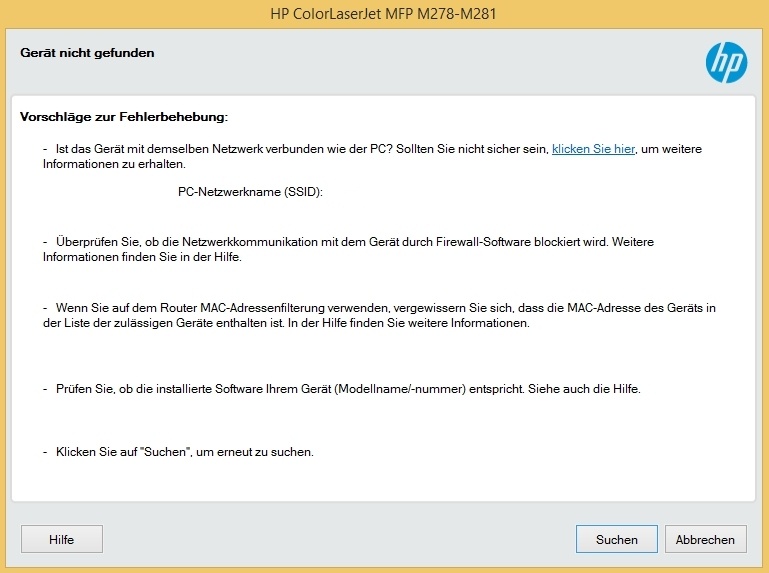Click the 'Ist das Gerät mit demselben Netzwerk' line
The height and width of the screenshot is (573, 769).
point(372,156)
